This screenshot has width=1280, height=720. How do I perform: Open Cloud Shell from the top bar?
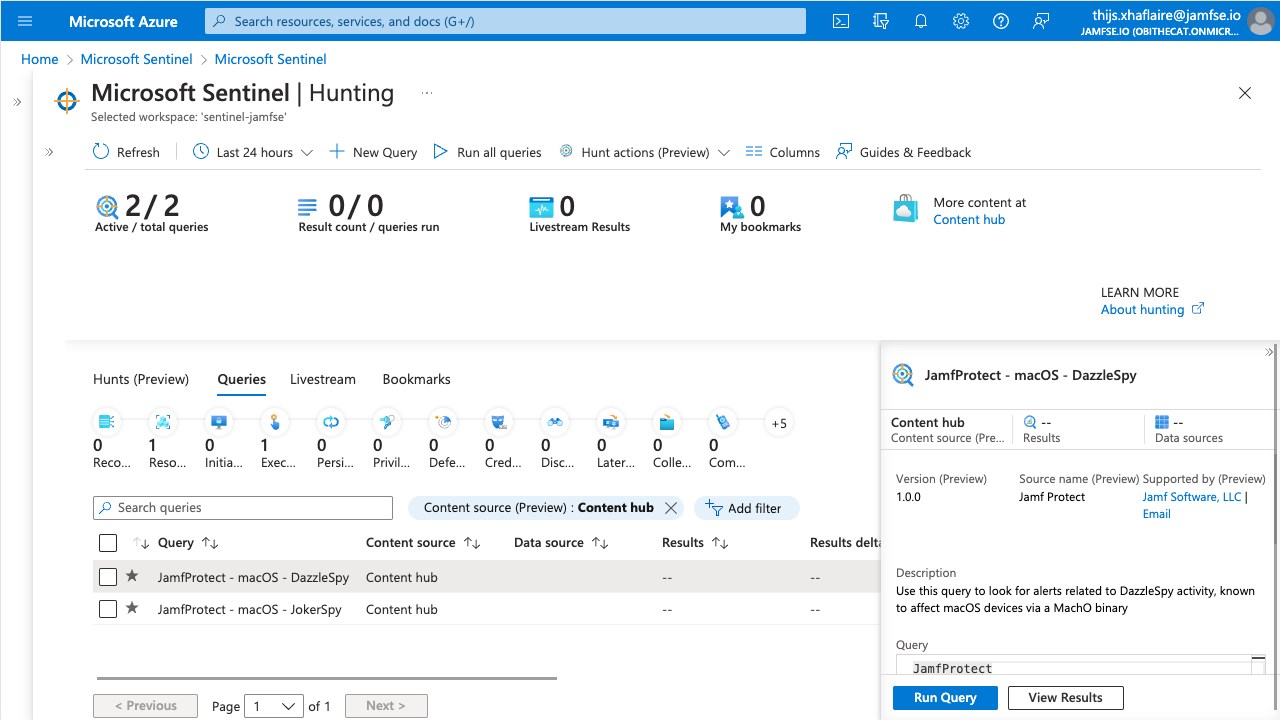[x=842, y=21]
